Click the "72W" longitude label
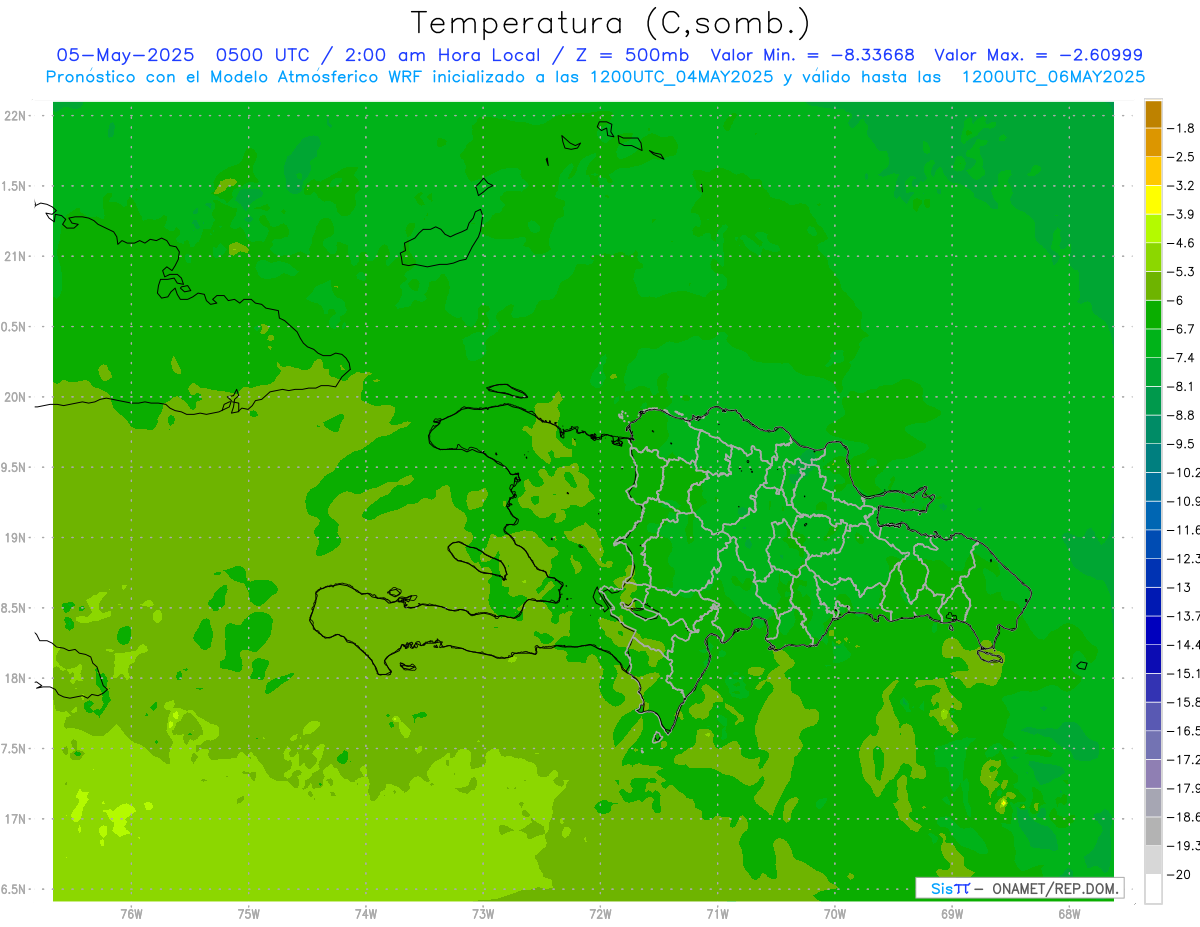The width and height of the screenshot is (1200, 927). pos(600,913)
